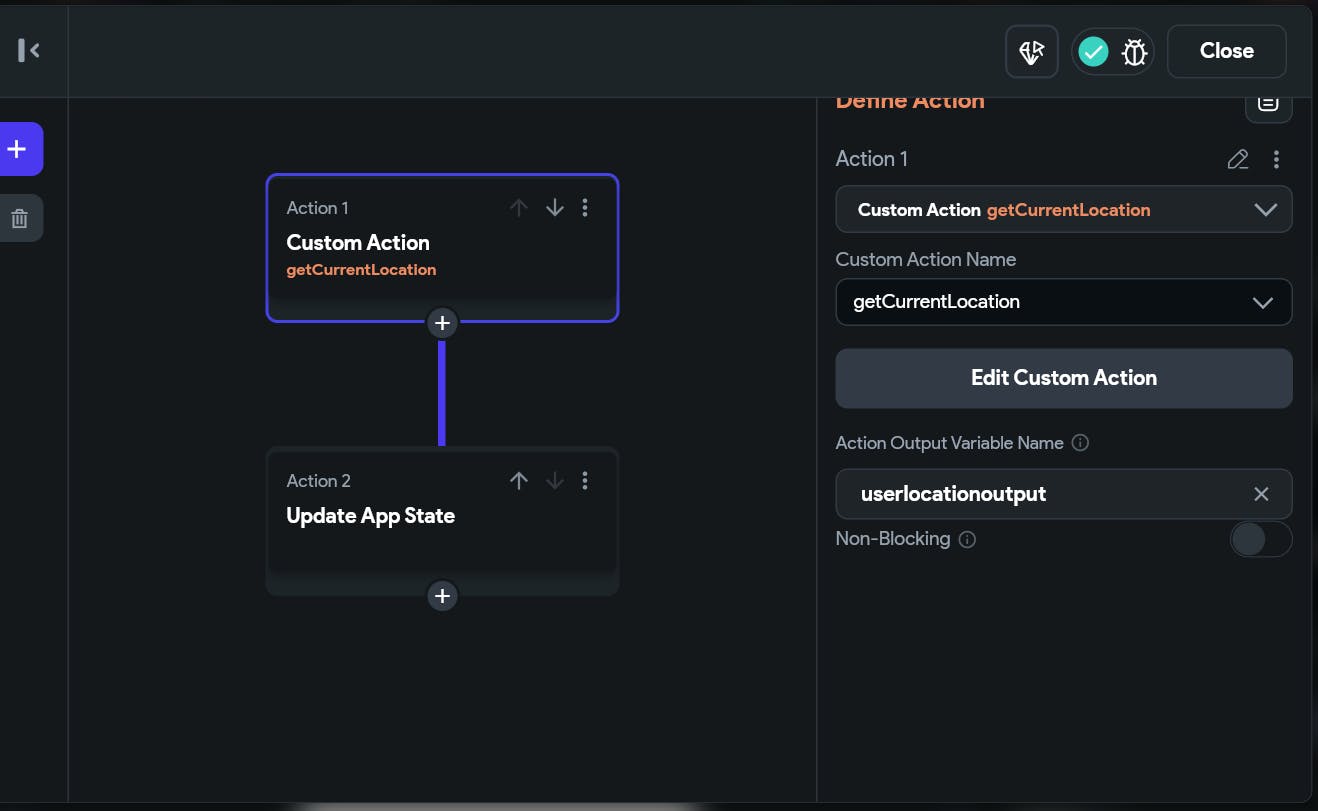Expand Custom Action getCurrentLocation dropdown
The height and width of the screenshot is (811, 1318).
(x=1265, y=210)
